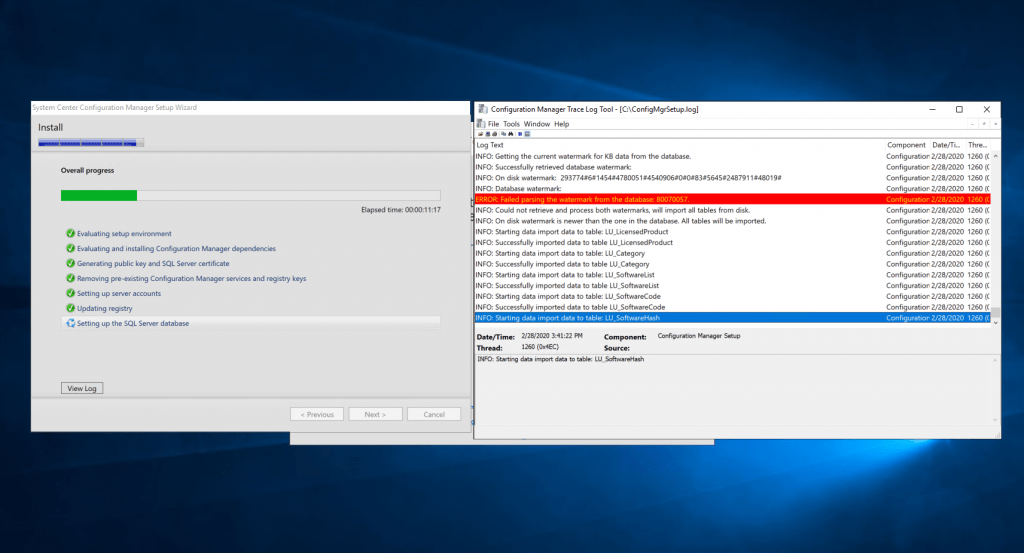Click the Previous button in Setup Wizard
Image resolution: width=1024 pixels, height=553 pixels.
[317, 415]
